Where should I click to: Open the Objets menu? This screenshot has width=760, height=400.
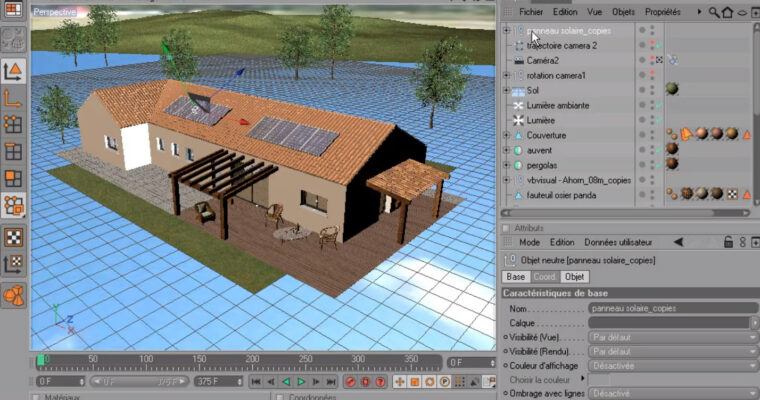tap(623, 12)
